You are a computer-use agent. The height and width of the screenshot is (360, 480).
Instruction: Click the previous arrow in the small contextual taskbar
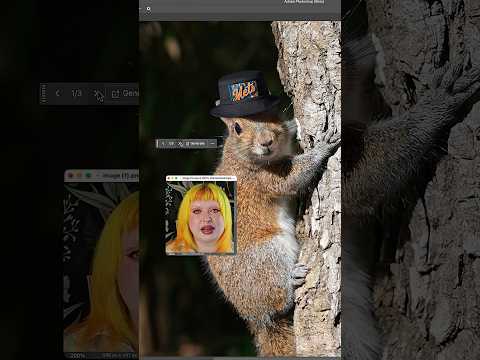click(163, 143)
